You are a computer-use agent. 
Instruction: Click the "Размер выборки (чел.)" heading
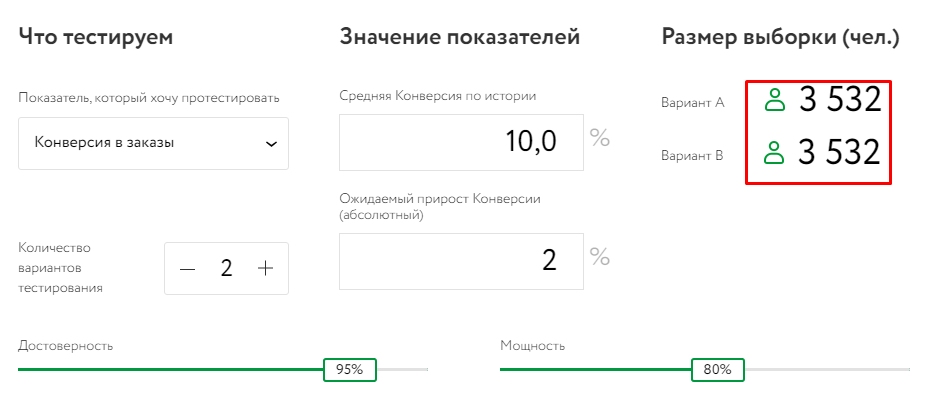780,38
